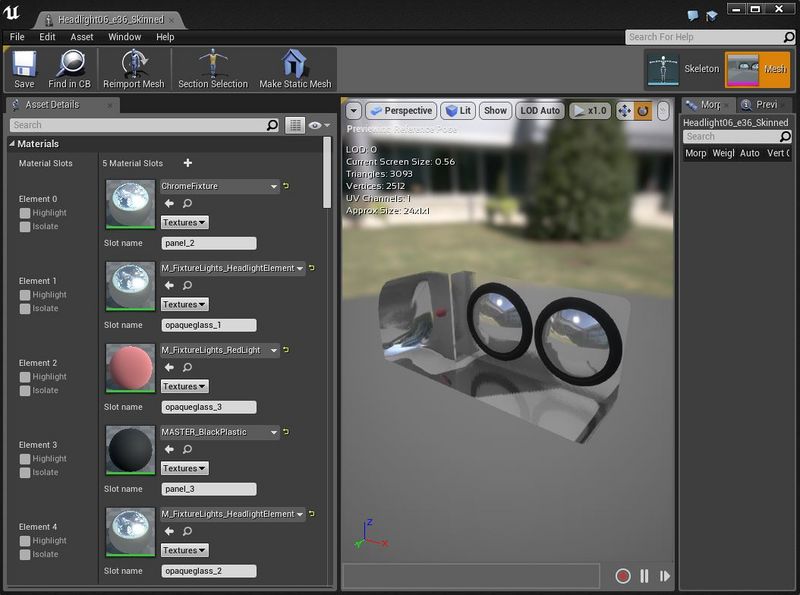Add a new material slot
This screenshot has height=595, width=800.
188,163
